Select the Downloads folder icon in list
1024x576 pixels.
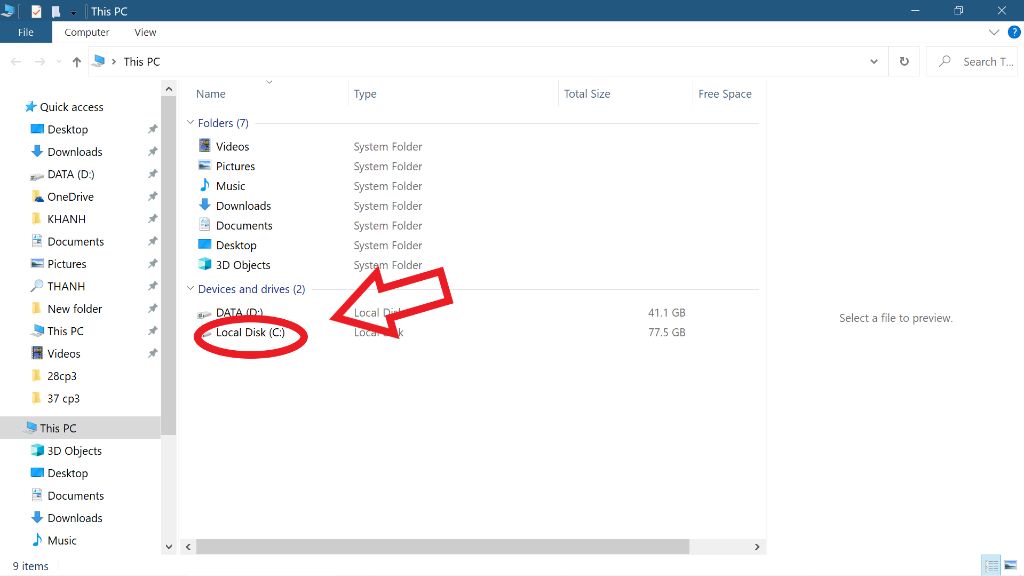click(x=204, y=204)
